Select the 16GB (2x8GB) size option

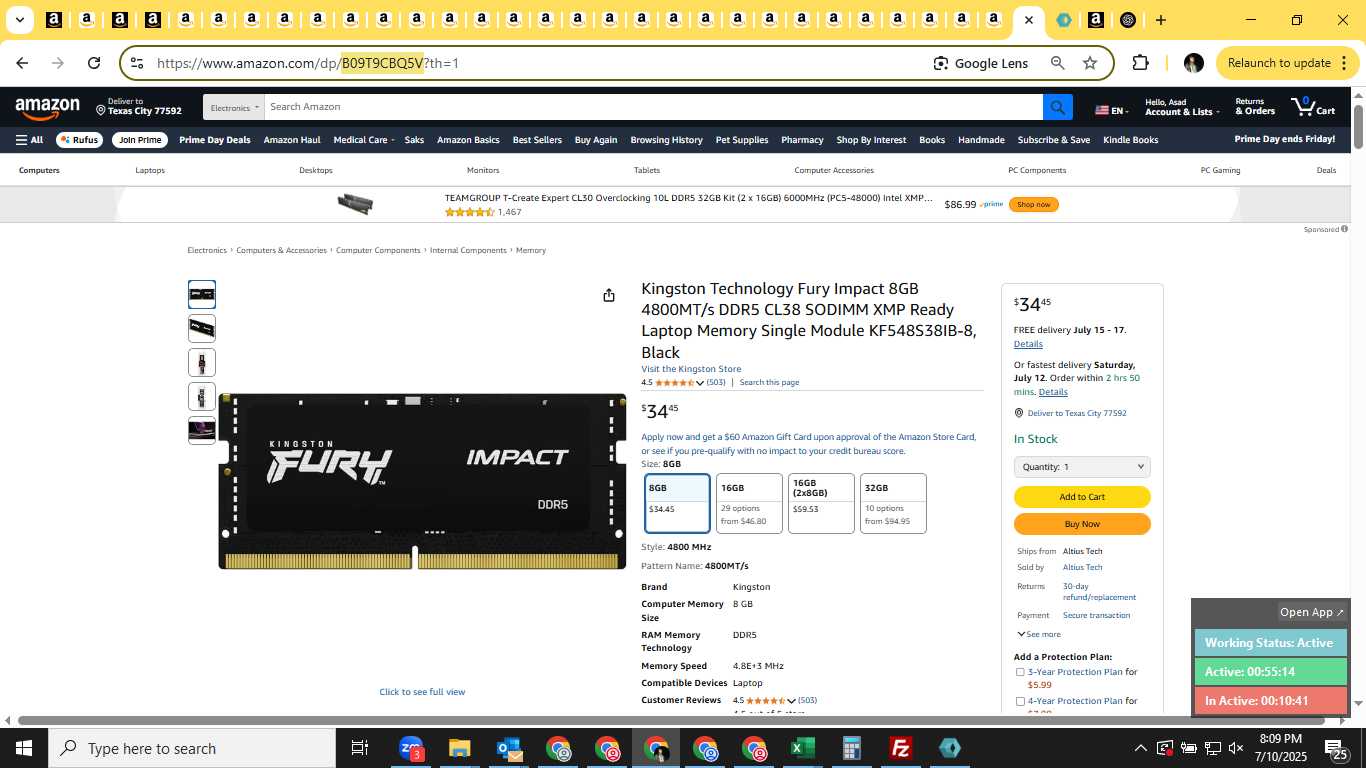click(x=821, y=503)
